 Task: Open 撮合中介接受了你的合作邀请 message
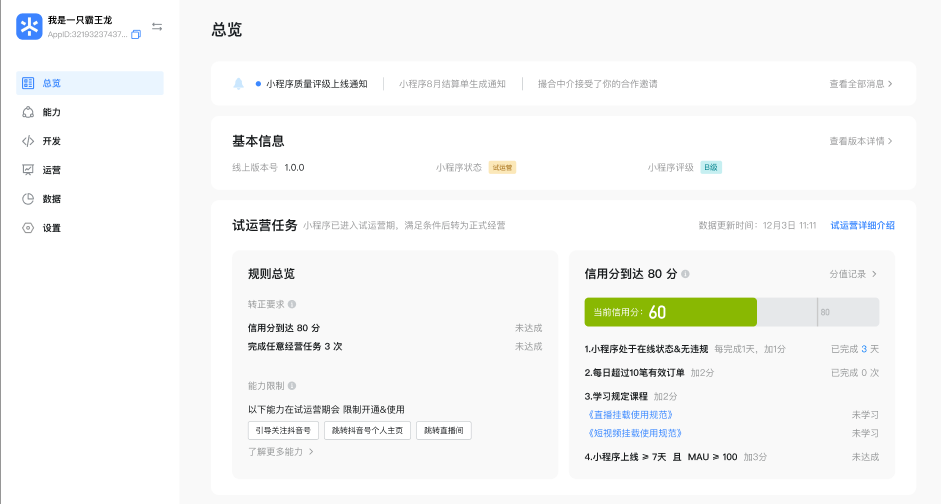tap(598, 84)
